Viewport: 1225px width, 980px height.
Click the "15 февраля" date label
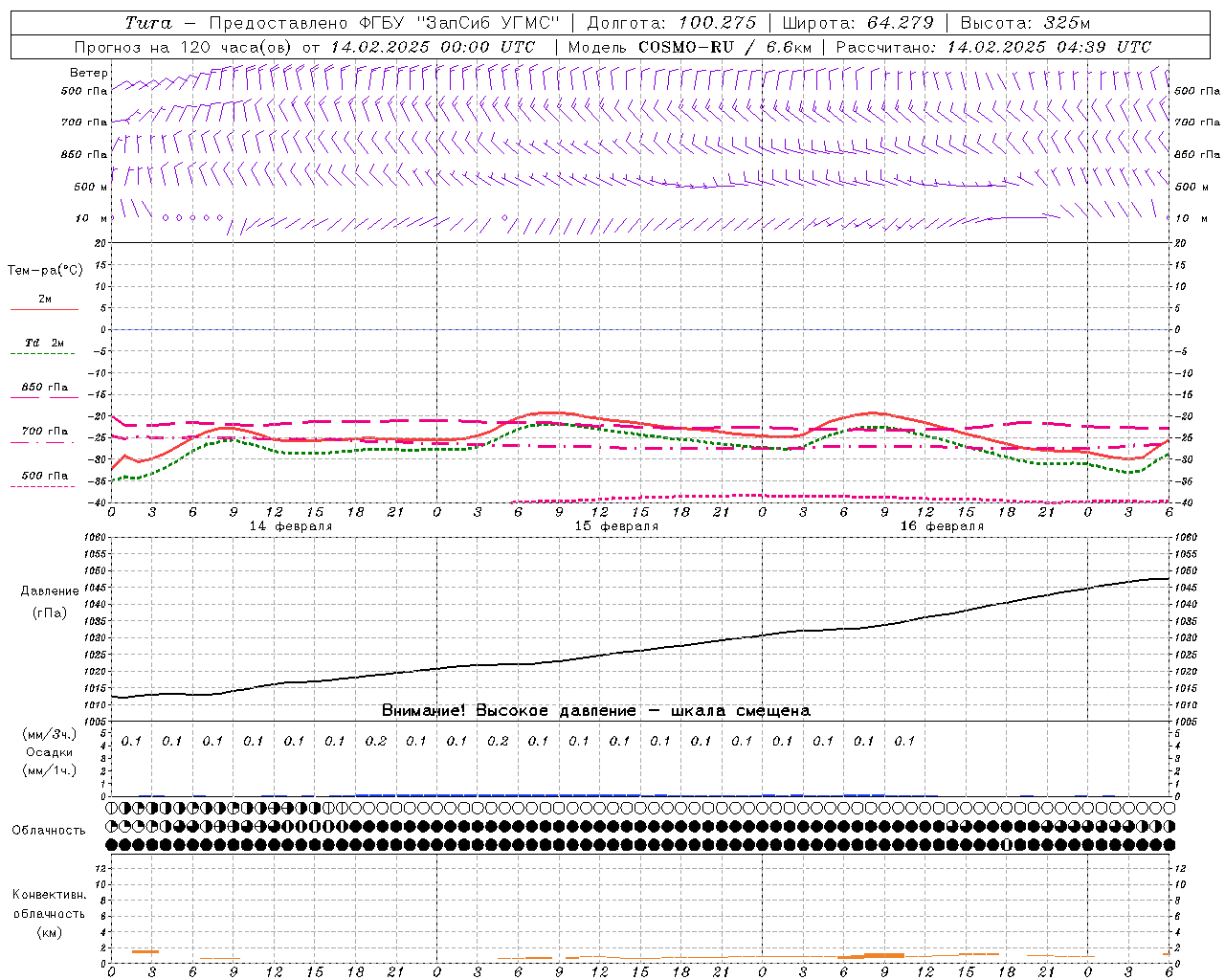point(616,526)
